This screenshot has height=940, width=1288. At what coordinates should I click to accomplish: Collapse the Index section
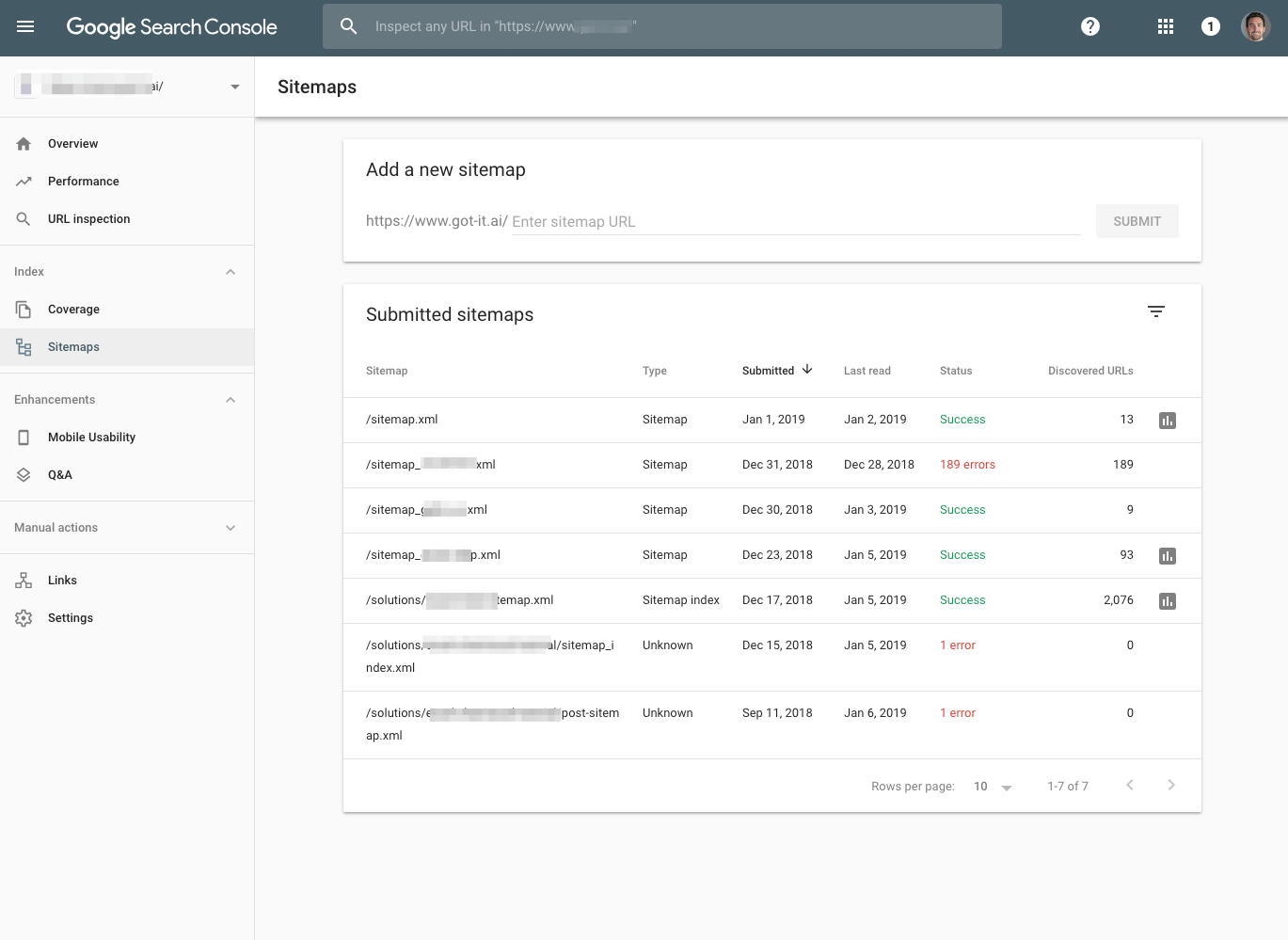[231, 272]
